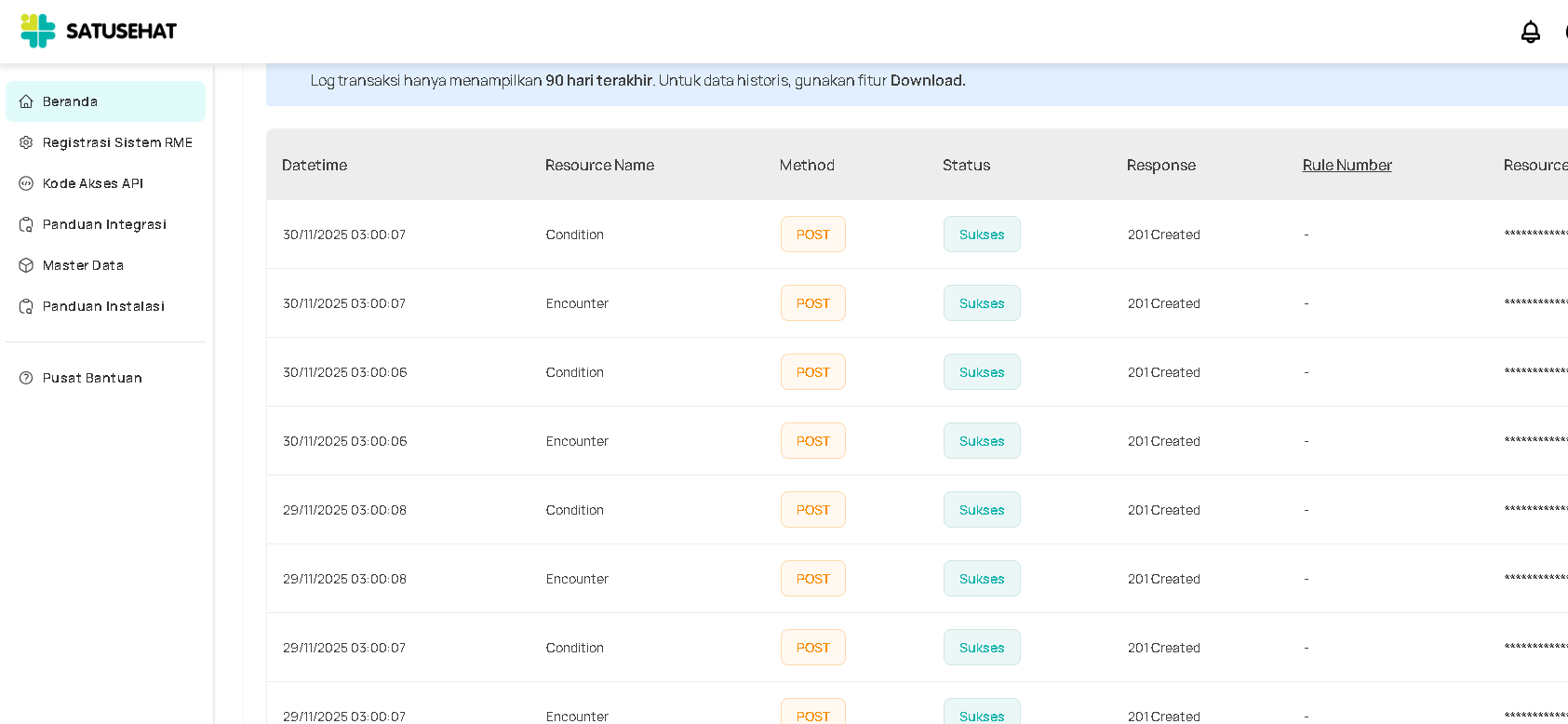Viewport: 1568px width, 724px height.
Task: Open the notifications bell
Action: pyautogui.click(x=1531, y=32)
